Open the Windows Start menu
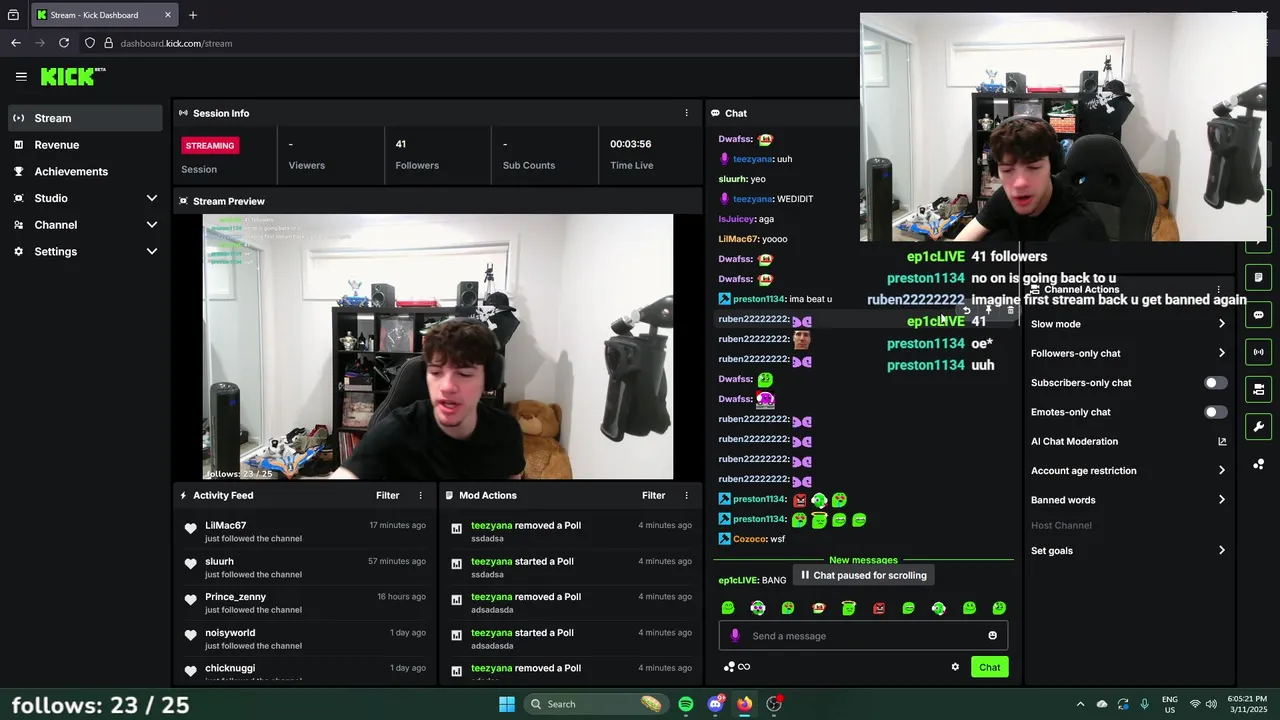1280x720 pixels. (507, 704)
